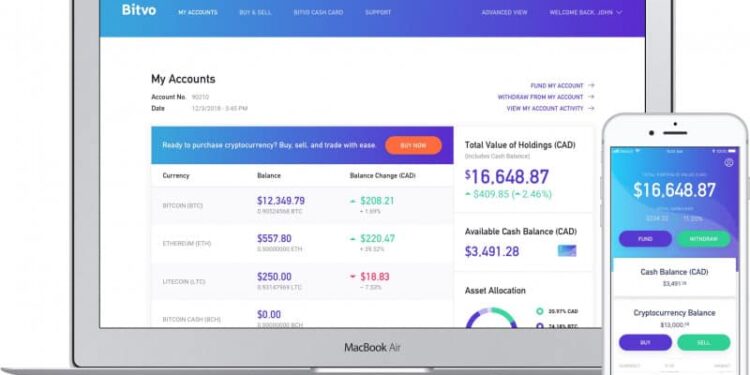Image resolution: width=750 pixels, height=375 pixels.
Task: Tap the profile icon on the phone app
Action: (x=728, y=163)
